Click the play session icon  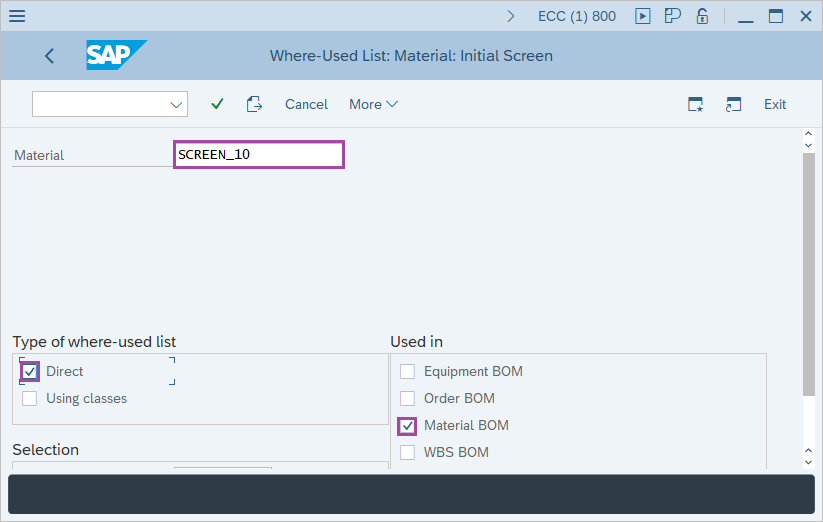642,16
